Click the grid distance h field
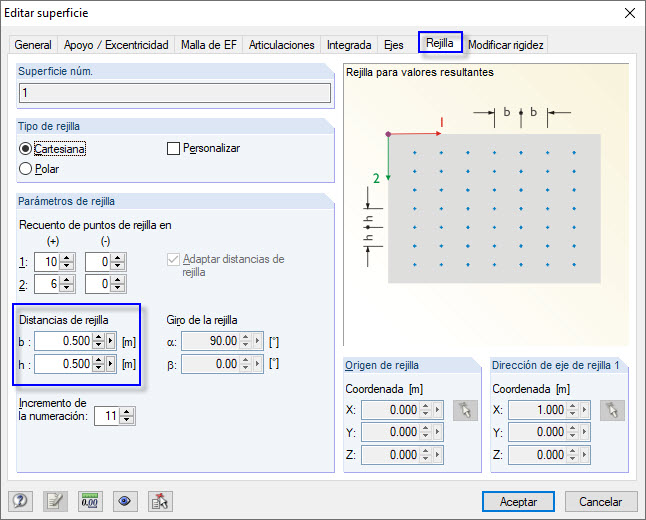646x520 pixels. tap(63, 364)
